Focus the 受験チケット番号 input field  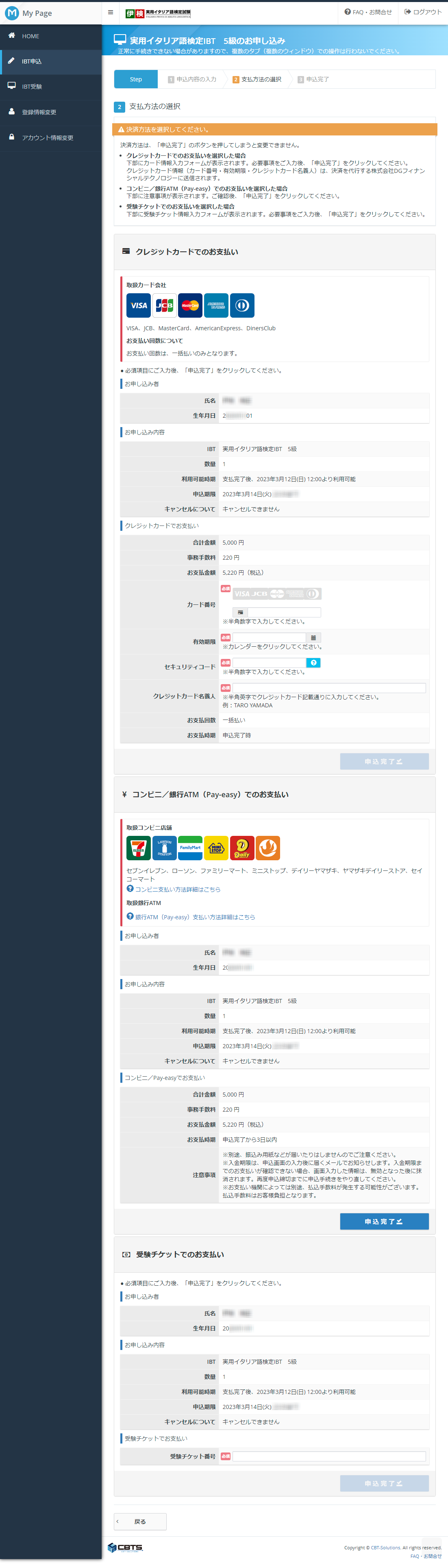point(329,1456)
